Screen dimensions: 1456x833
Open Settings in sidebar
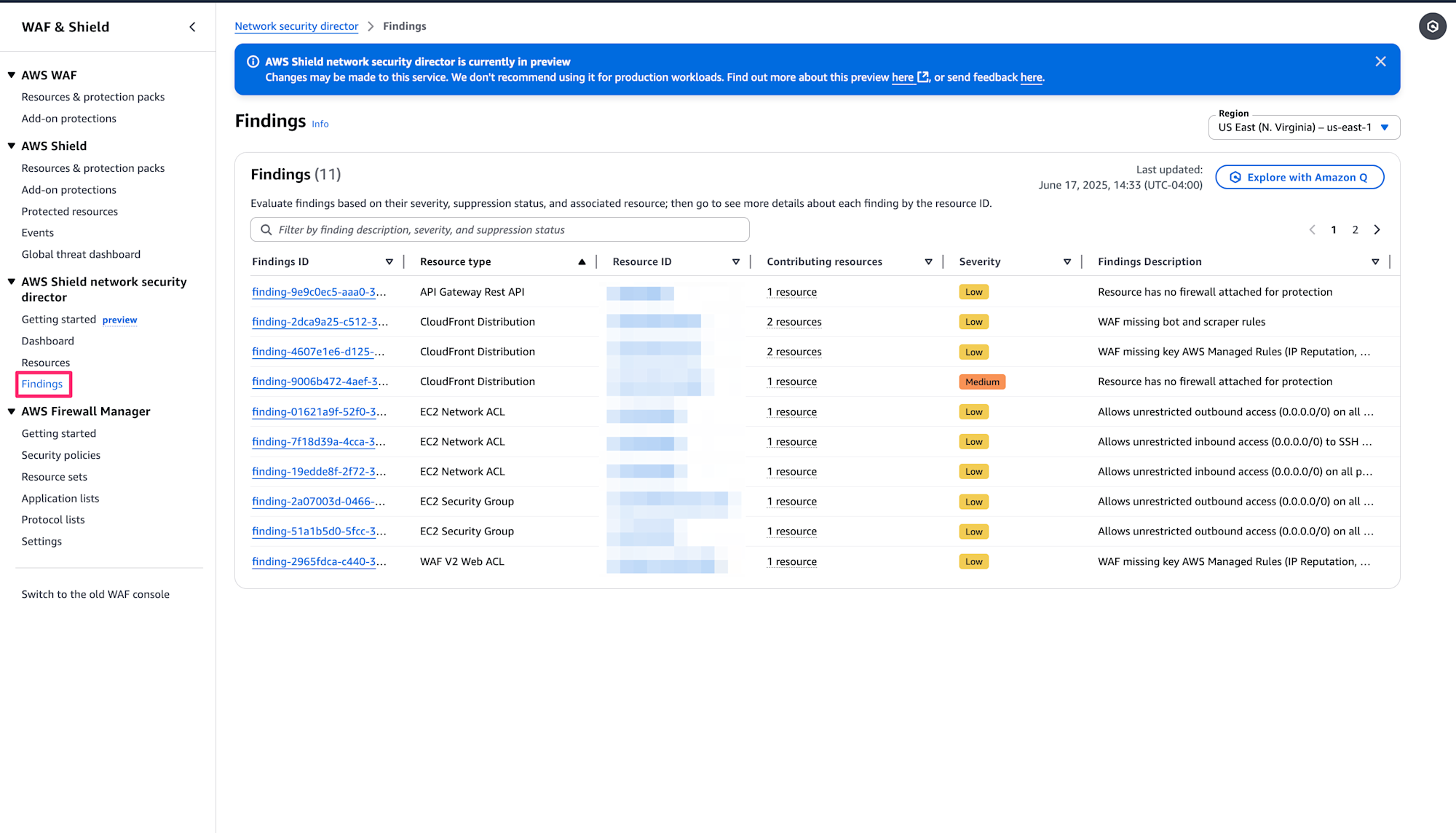(x=41, y=542)
